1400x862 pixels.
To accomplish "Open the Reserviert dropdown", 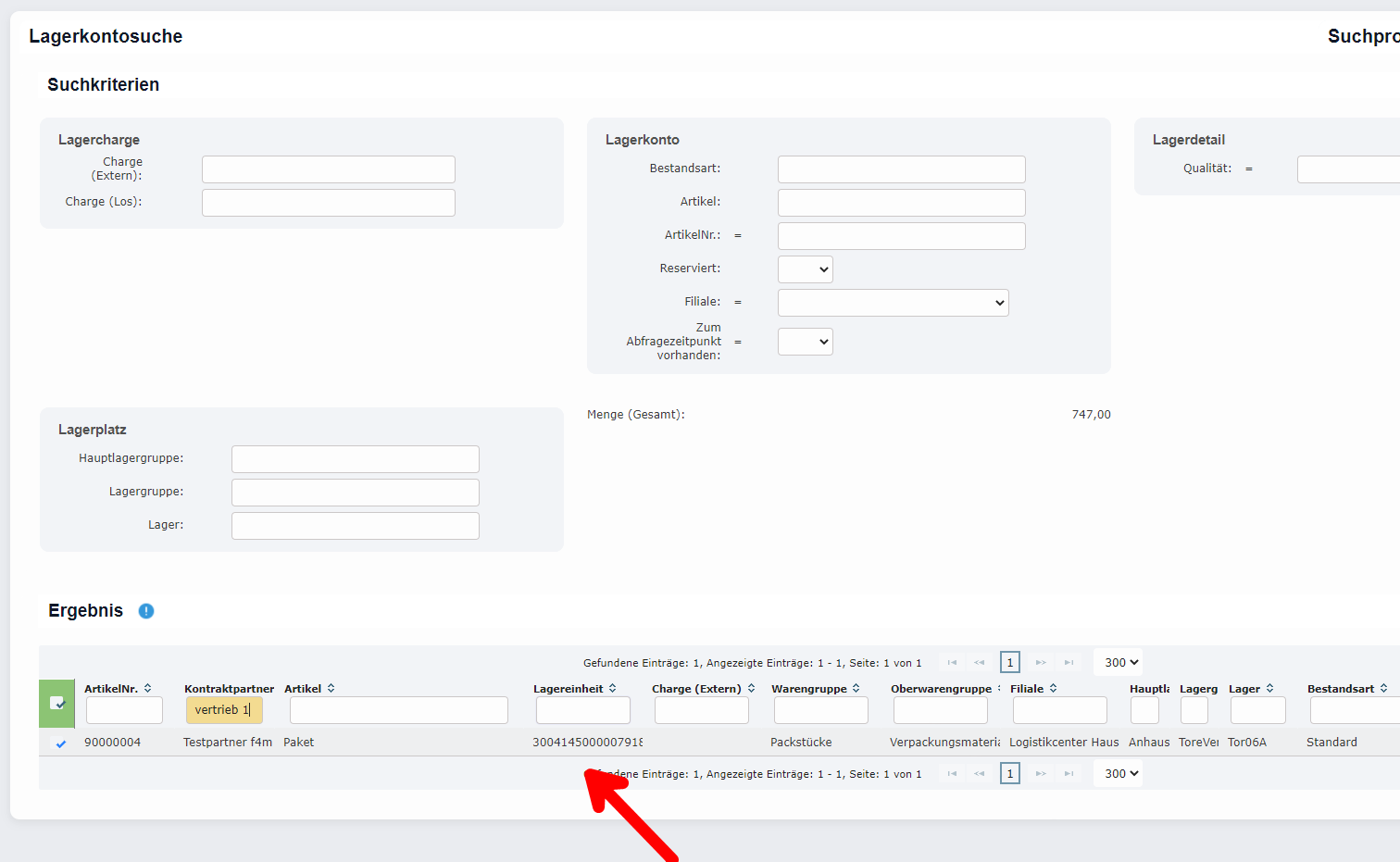I will pos(806,269).
